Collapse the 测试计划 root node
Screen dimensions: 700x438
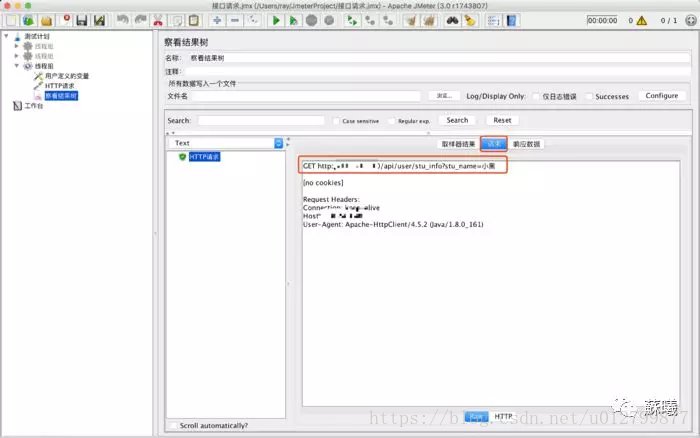(6, 36)
